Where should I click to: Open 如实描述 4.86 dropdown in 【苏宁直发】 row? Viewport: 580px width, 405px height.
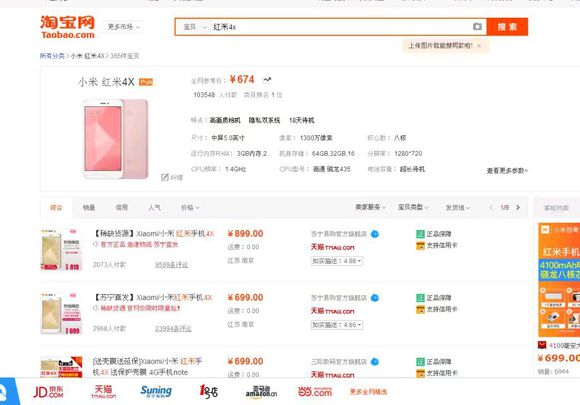tap(337, 325)
